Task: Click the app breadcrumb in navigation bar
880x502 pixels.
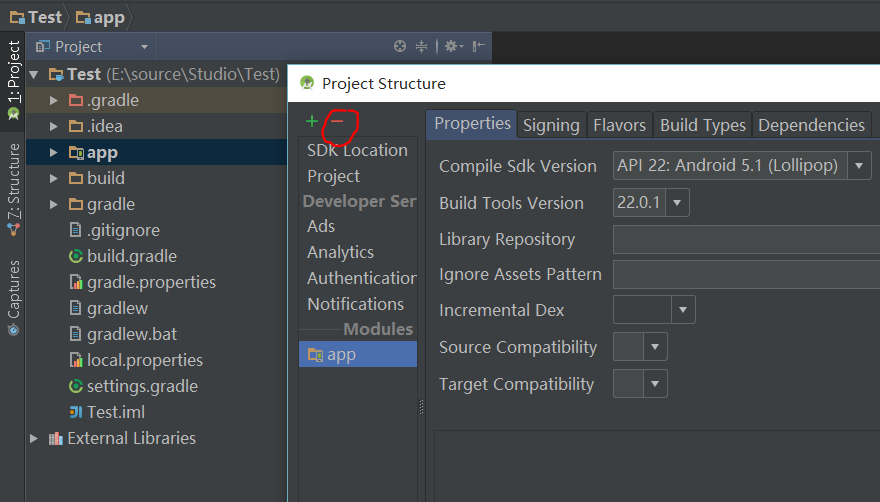Action: coord(100,17)
